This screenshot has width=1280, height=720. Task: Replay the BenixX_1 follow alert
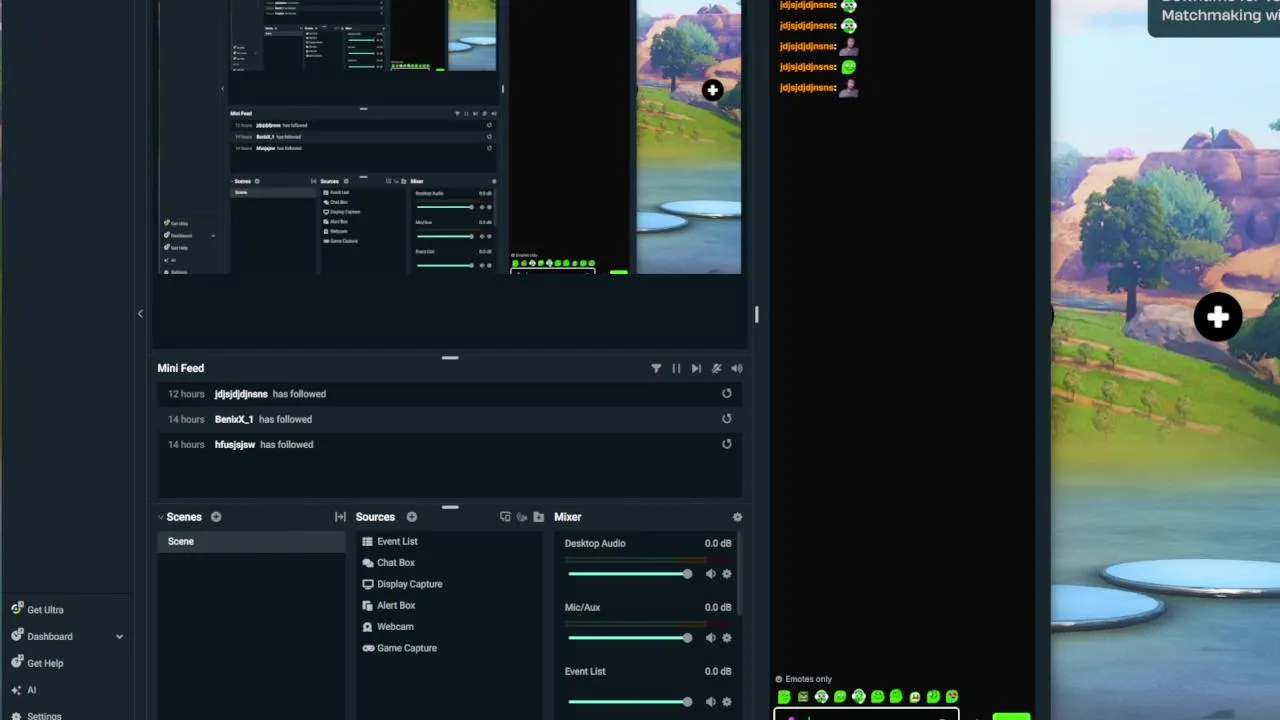pos(727,419)
